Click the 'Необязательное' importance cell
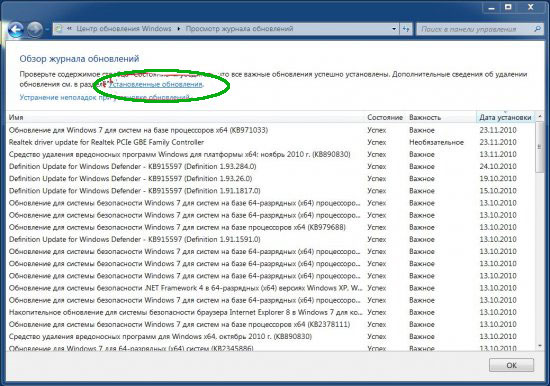Viewport: 550px width, 386px height. (436, 142)
